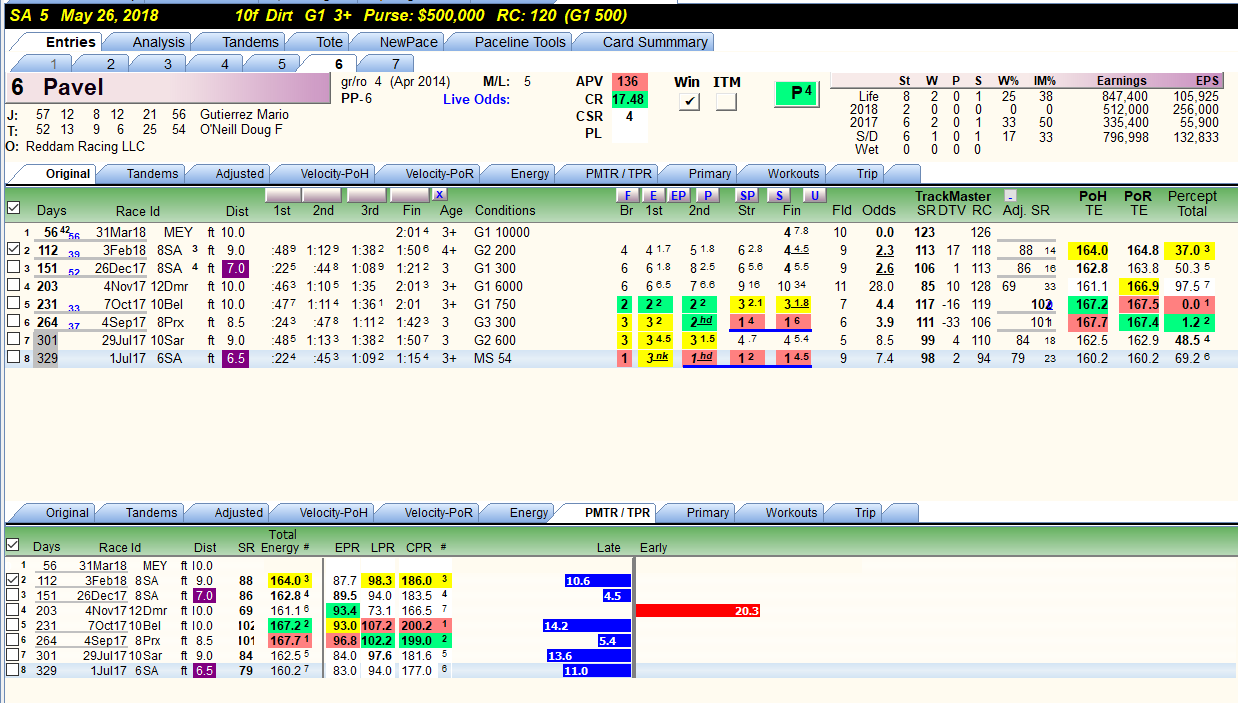Open the upper panel Velocity-PoH tab
Screen dimensions: 1238x703
(x=333, y=173)
